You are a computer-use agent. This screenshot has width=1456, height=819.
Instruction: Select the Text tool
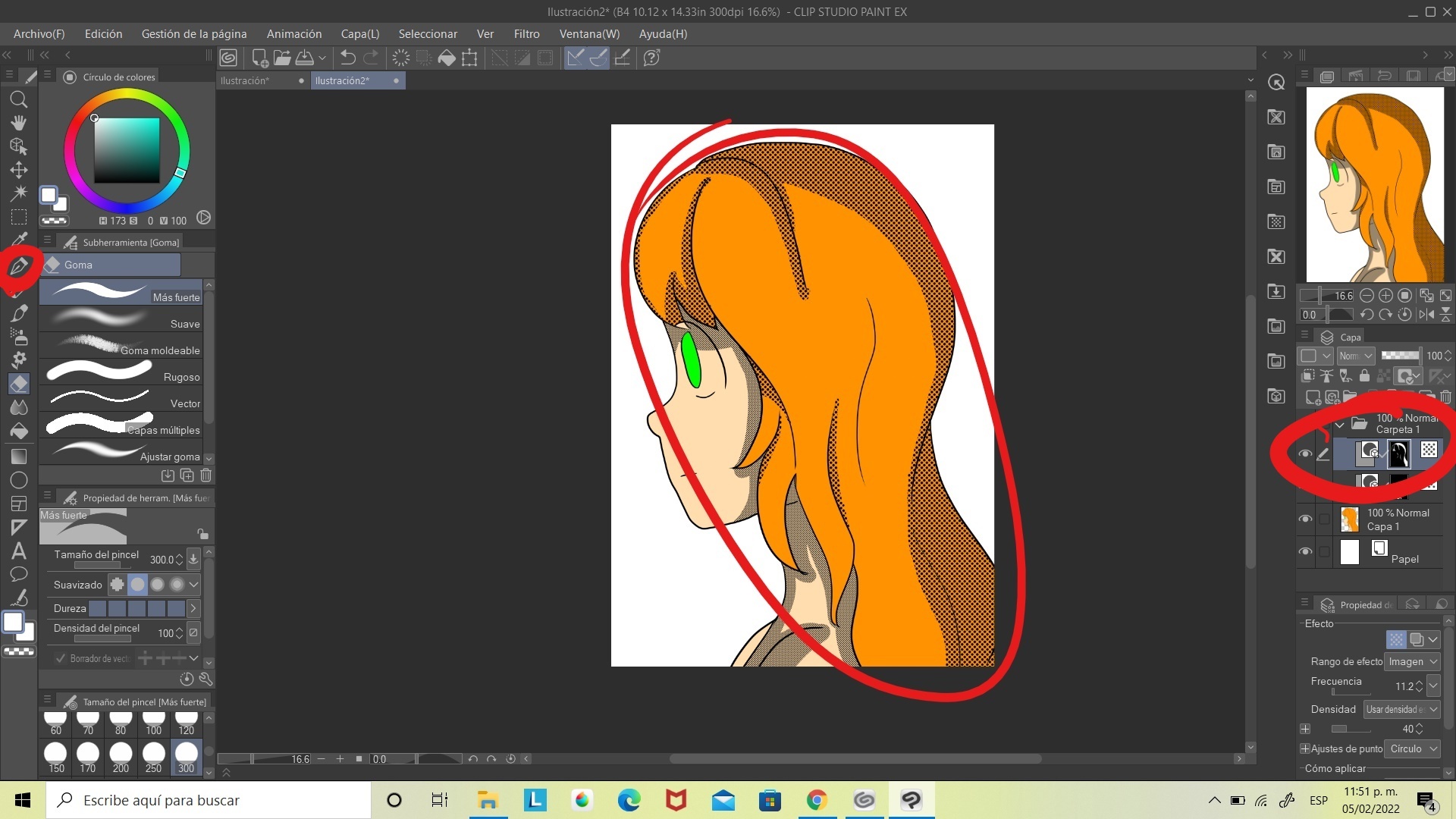tap(19, 551)
